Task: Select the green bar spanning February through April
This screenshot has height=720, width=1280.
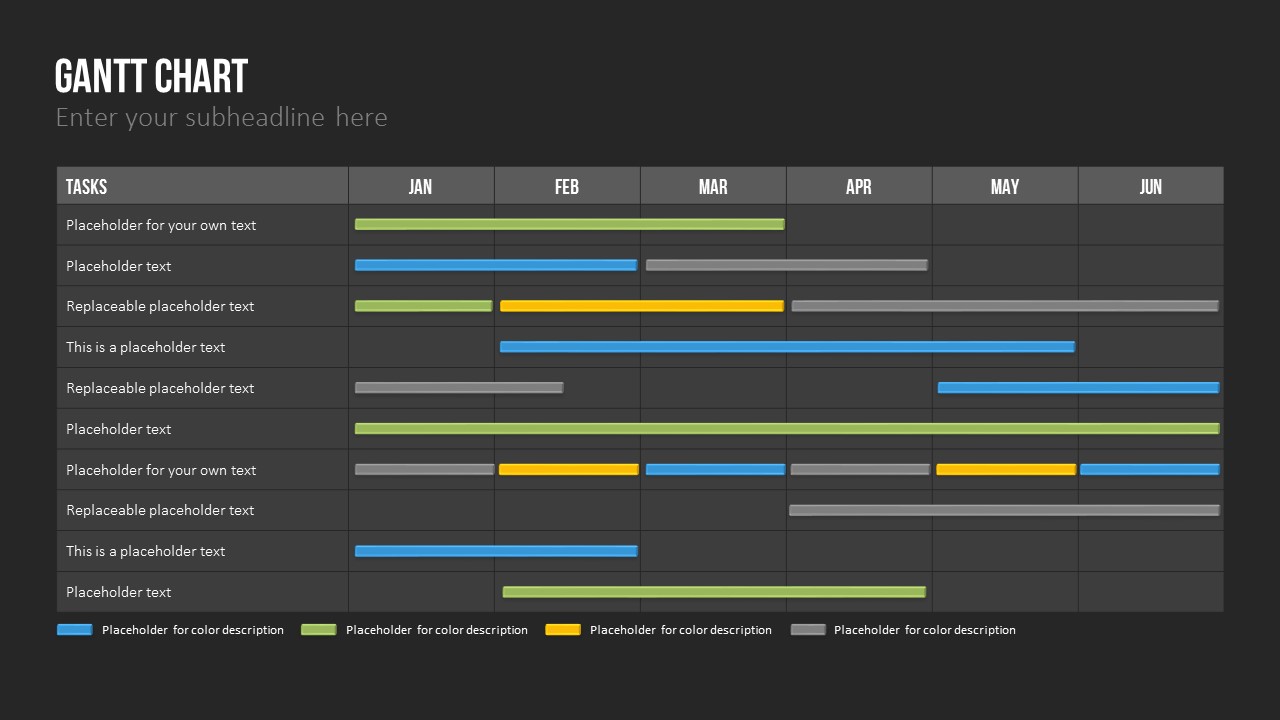Action: 714,592
